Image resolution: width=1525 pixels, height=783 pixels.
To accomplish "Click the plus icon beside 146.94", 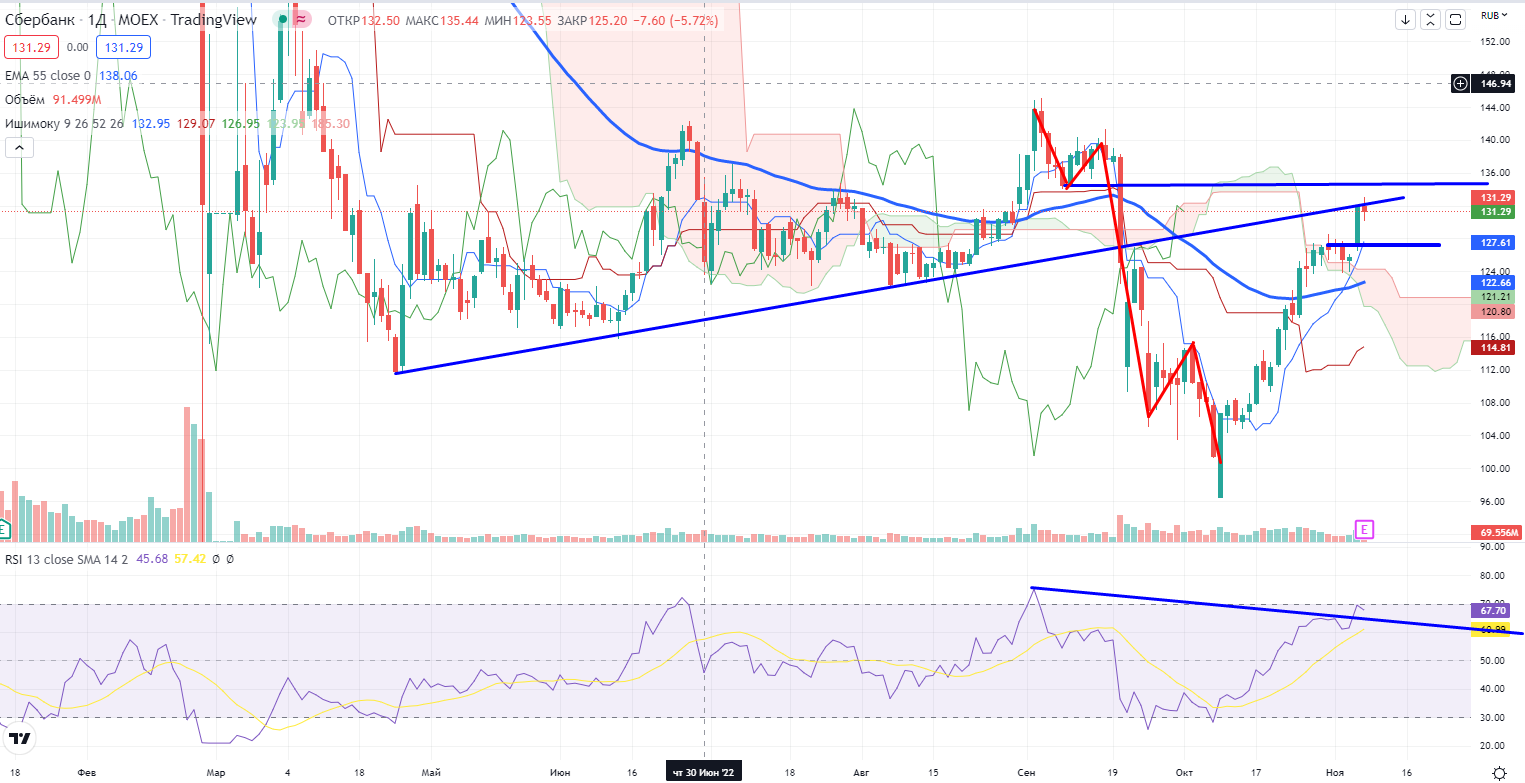I will [x=1461, y=84].
